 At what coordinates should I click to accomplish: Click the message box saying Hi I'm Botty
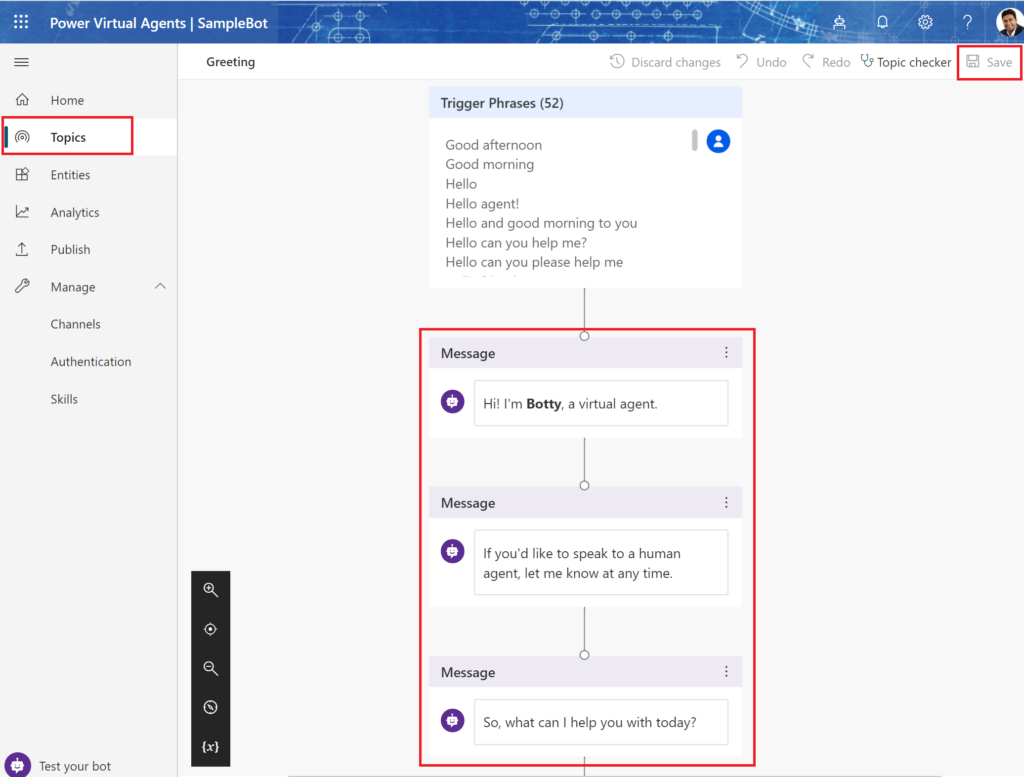(600, 402)
